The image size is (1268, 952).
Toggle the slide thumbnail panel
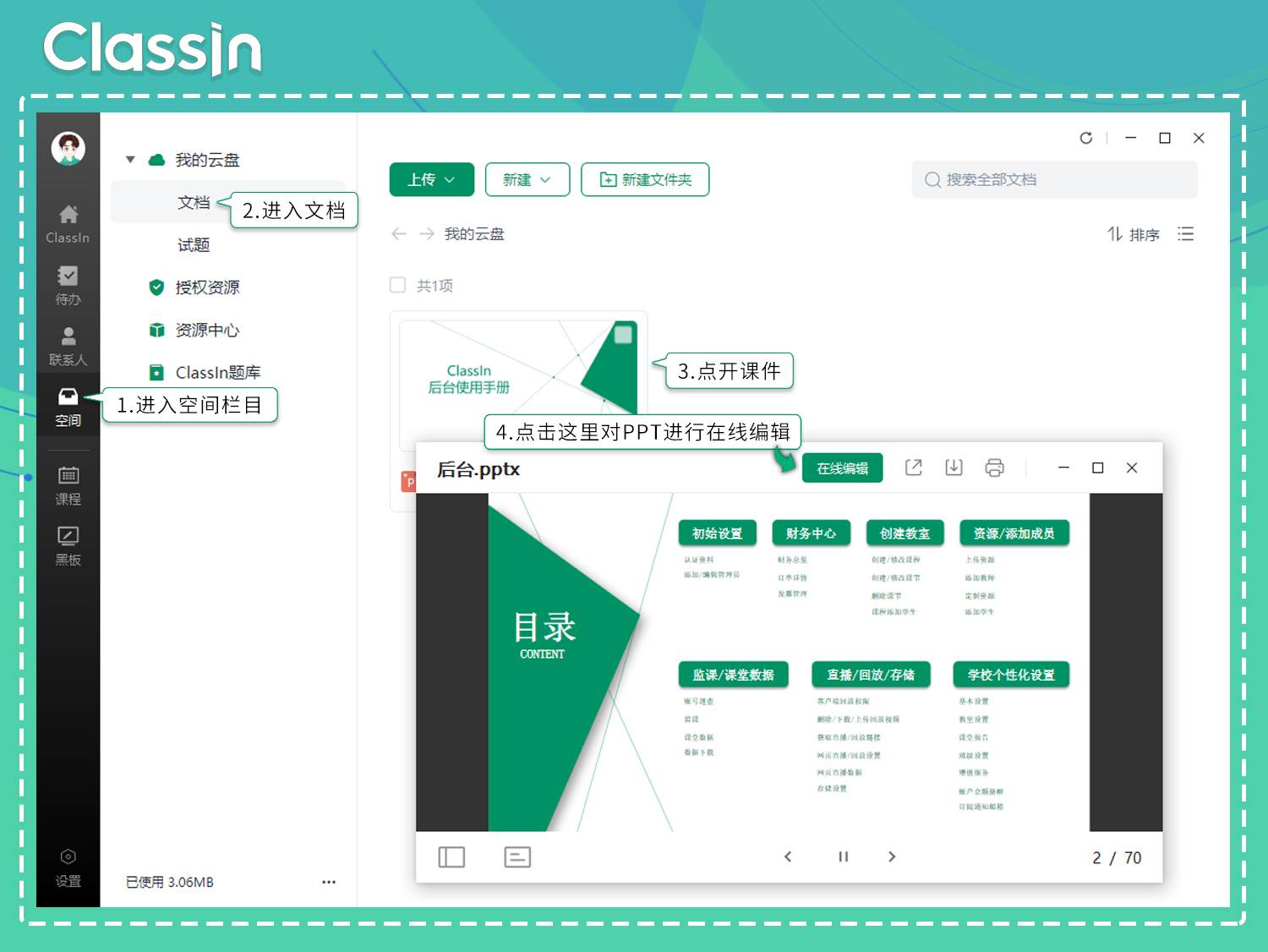tap(451, 857)
